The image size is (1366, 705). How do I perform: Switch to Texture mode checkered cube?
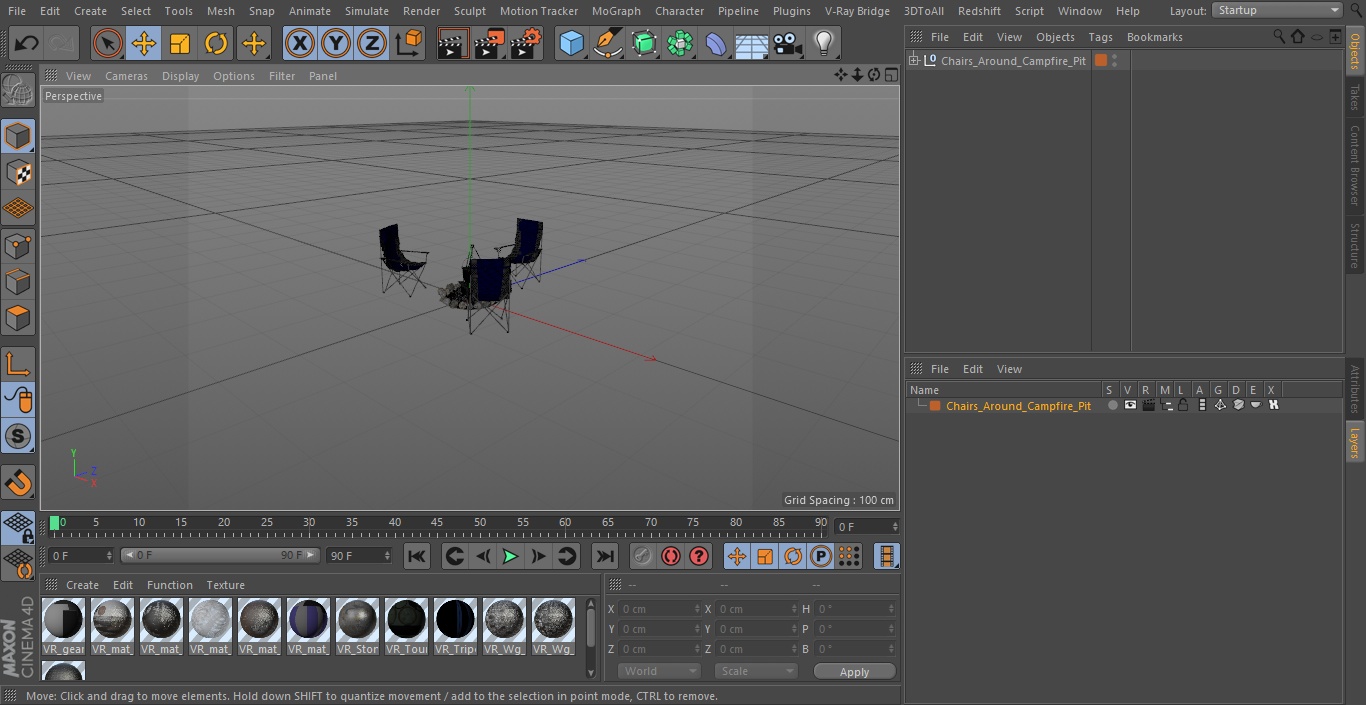point(18,173)
